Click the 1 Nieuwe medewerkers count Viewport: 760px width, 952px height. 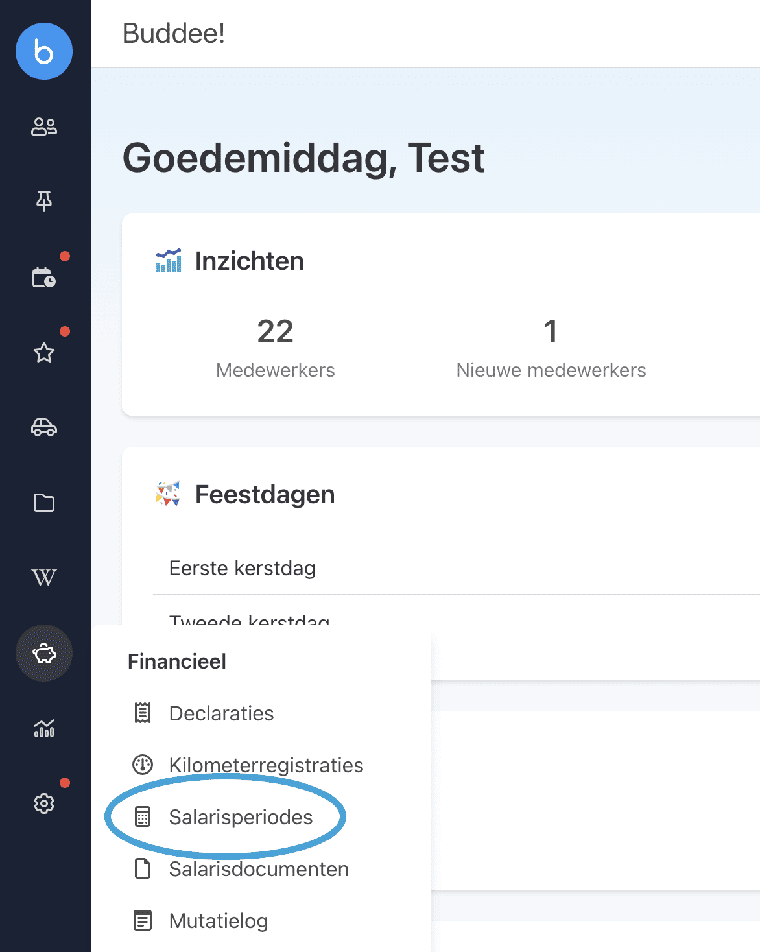[x=551, y=332]
